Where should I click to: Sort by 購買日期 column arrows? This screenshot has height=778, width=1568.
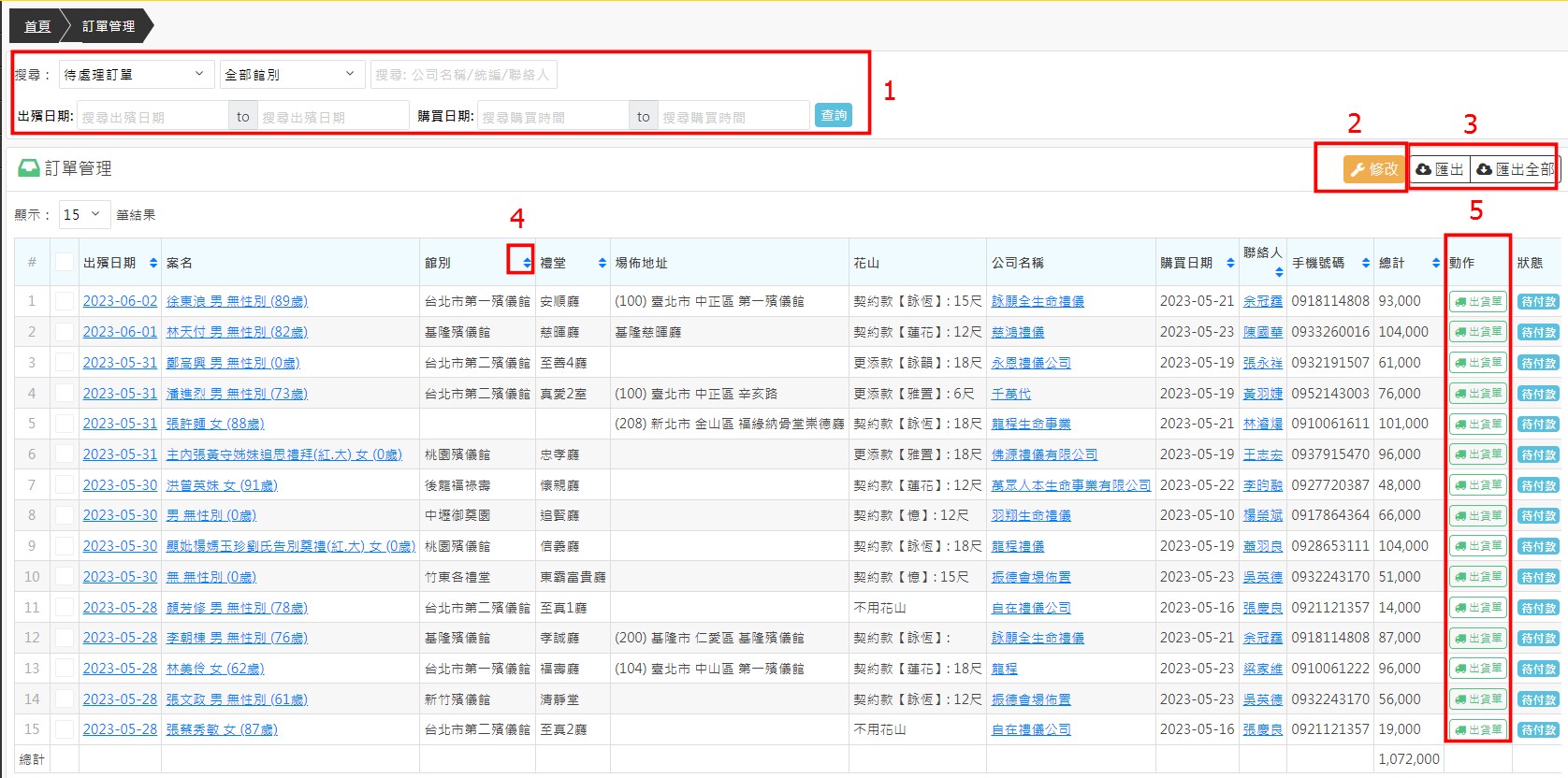click(1229, 263)
